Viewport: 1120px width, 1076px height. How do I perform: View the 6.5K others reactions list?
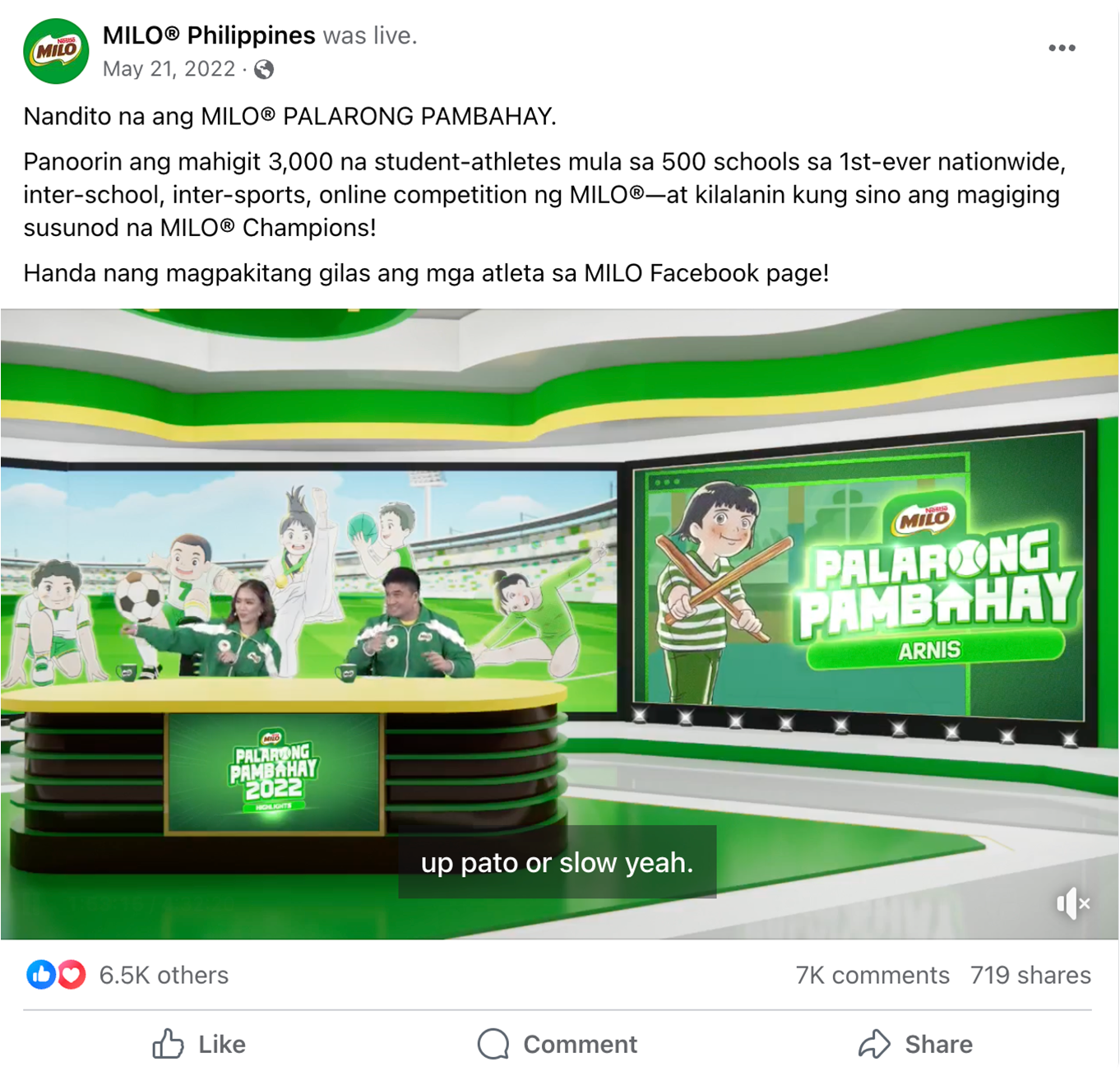click(164, 975)
